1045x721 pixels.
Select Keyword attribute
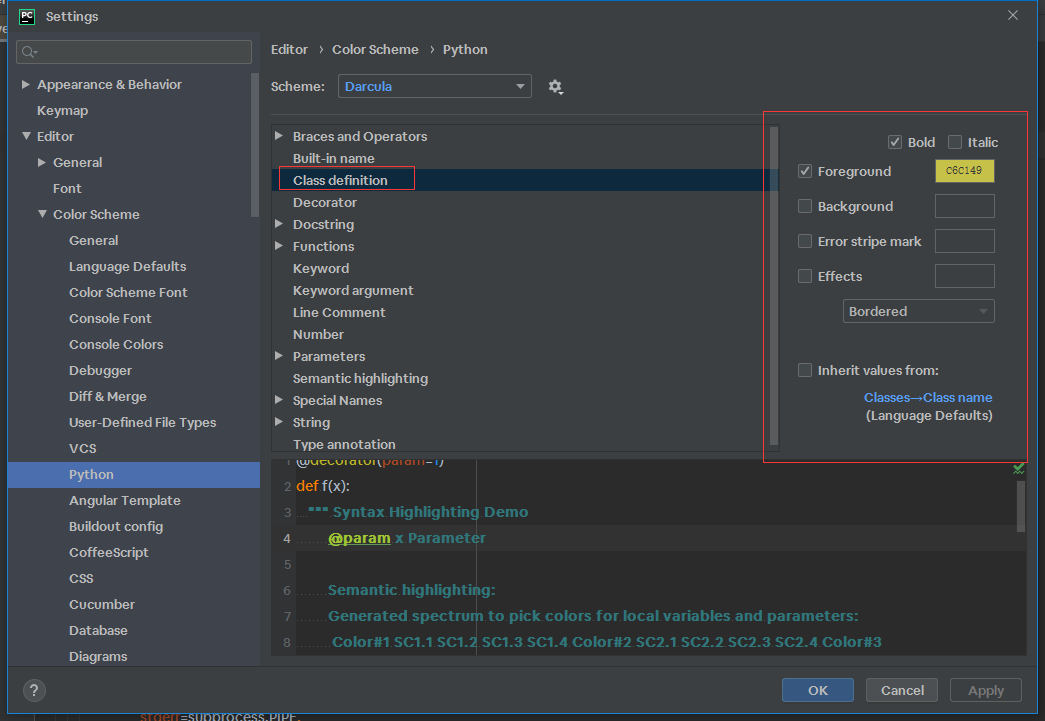tap(321, 268)
